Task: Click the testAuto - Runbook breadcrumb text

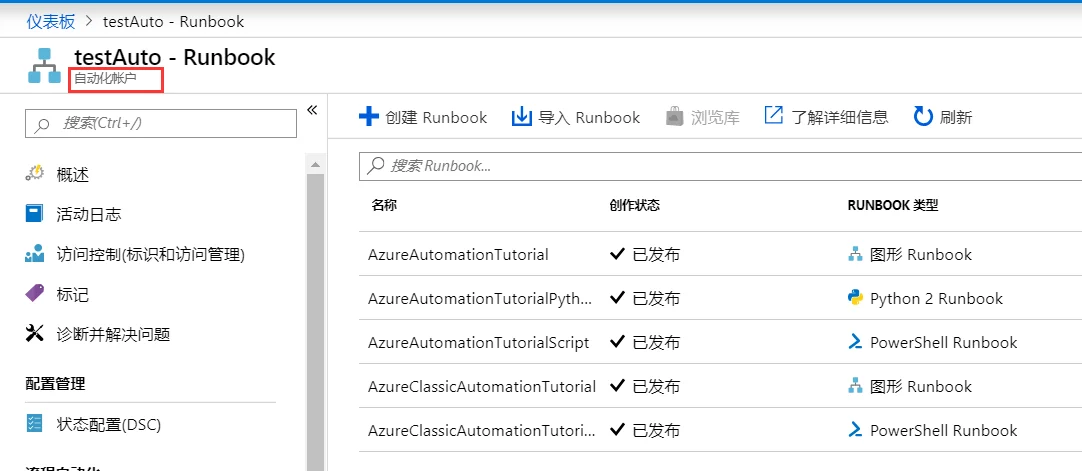Action: [x=173, y=21]
